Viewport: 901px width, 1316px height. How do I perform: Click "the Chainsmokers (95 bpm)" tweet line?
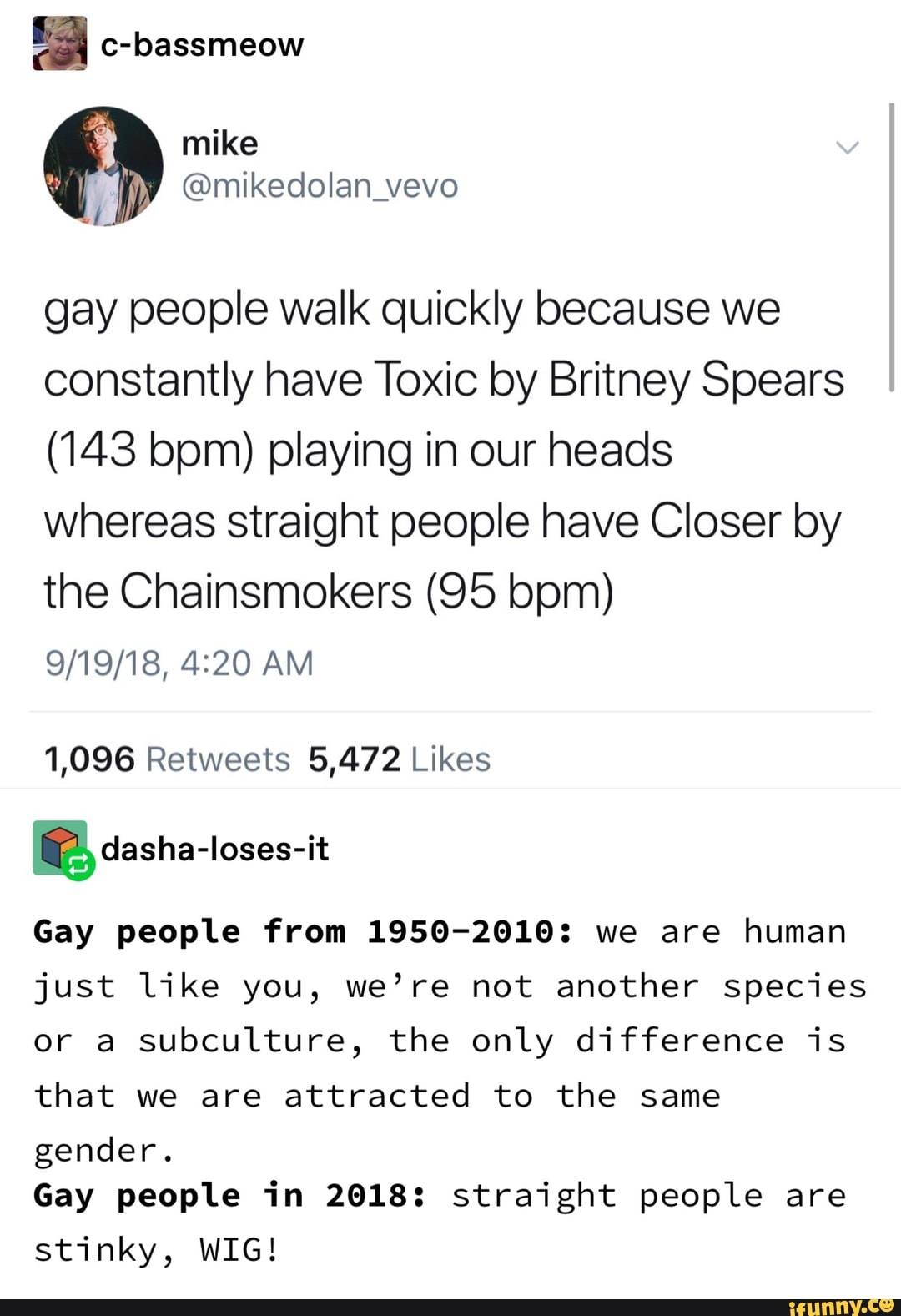[328, 592]
